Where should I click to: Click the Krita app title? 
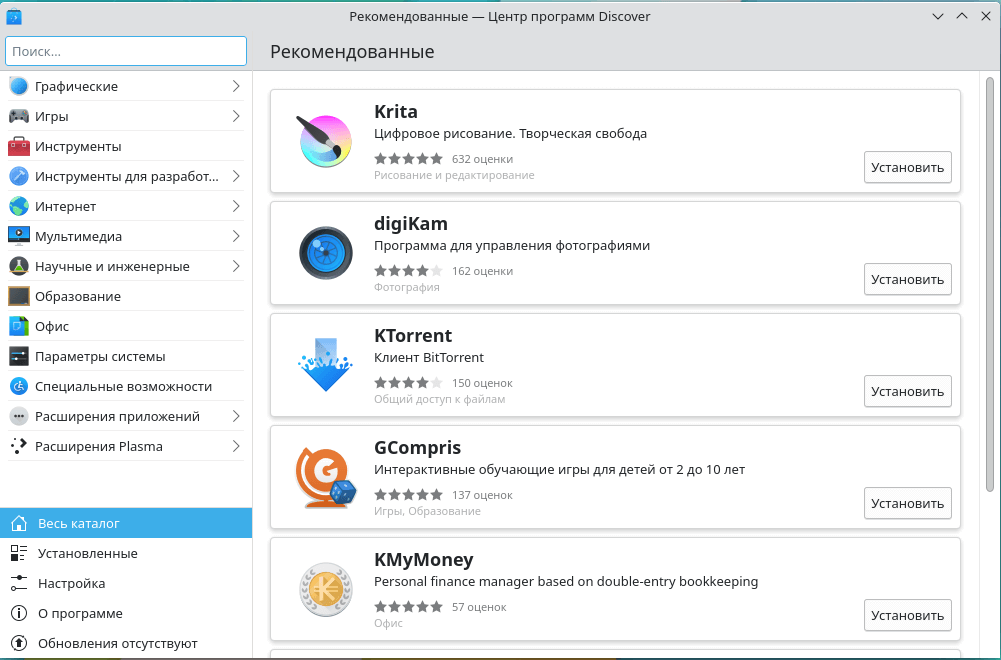(396, 111)
